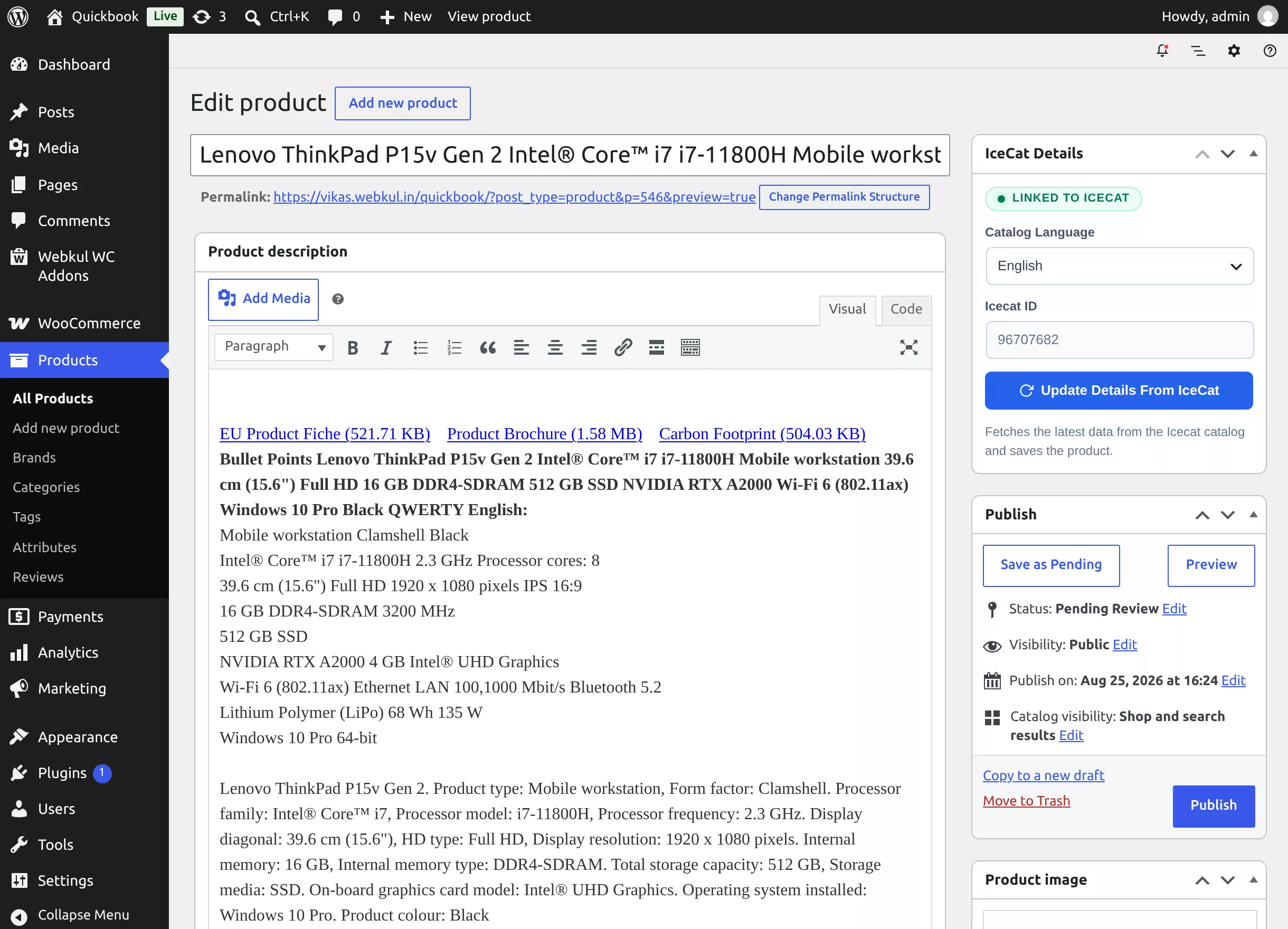Move IceCat Details panel down
1288x929 pixels.
[x=1228, y=154]
